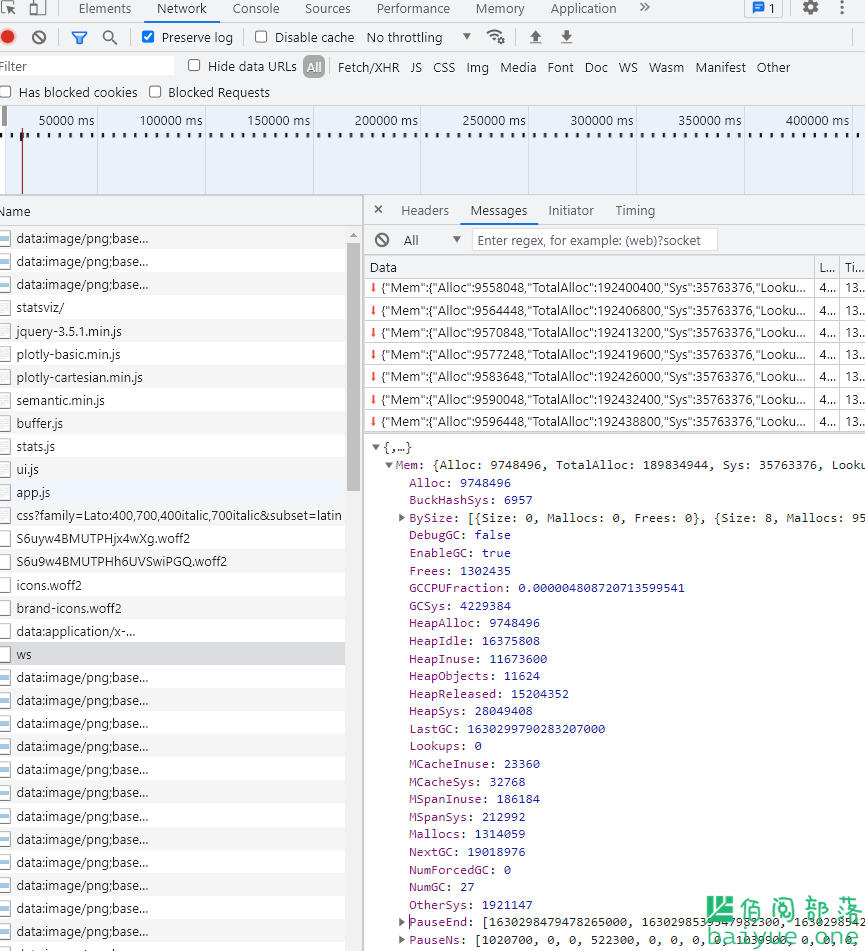This screenshot has height=951, width=865.
Task: Check Hide data URLs
Action: [194, 66]
